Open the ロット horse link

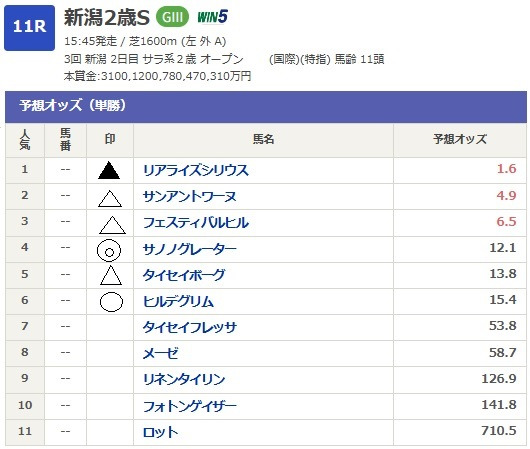(x=160, y=432)
